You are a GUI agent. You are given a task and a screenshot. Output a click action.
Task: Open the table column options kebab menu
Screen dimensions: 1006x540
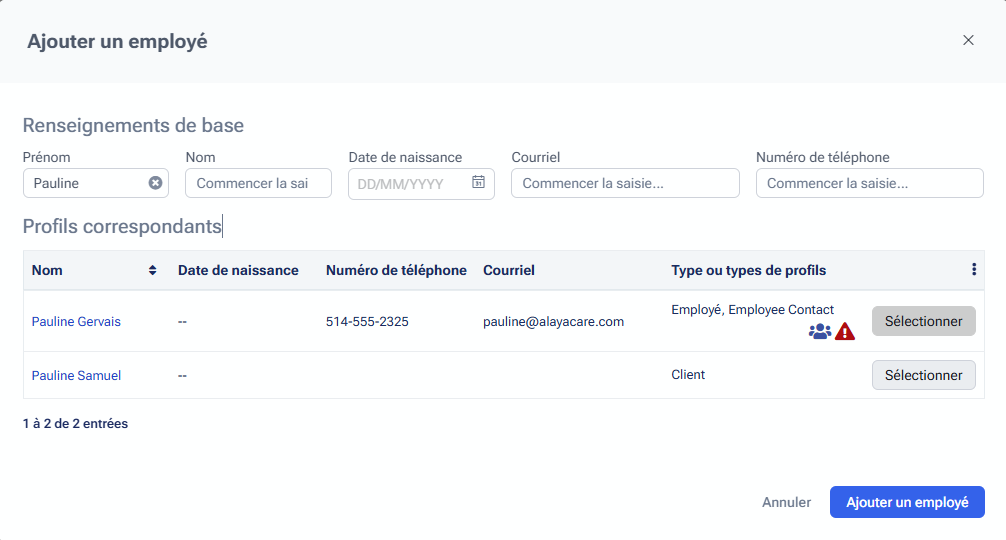(x=974, y=270)
